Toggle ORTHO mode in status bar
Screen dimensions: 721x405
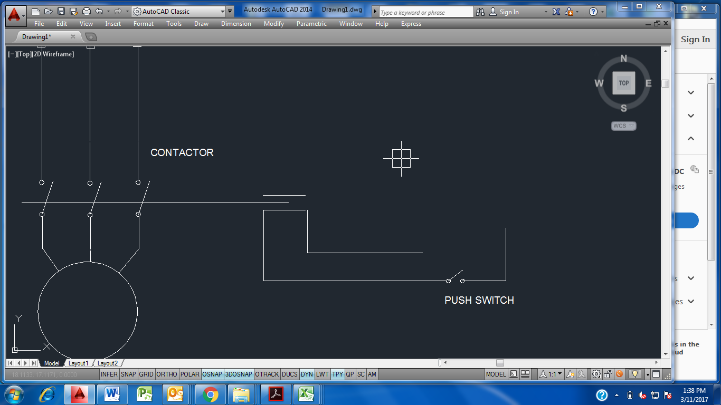(165, 374)
